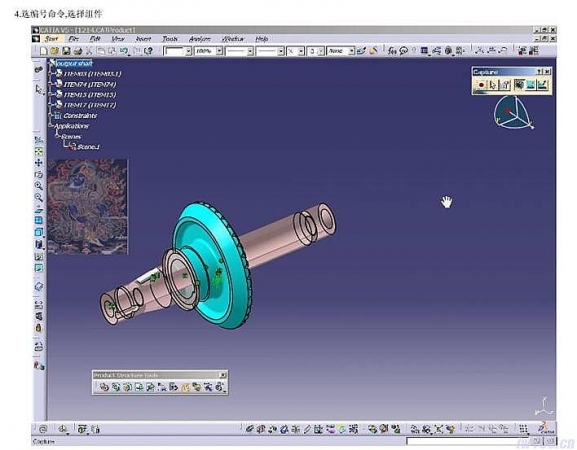Click the What's This help icon
The height and width of the screenshot is (450, 577).
(149, 51)
